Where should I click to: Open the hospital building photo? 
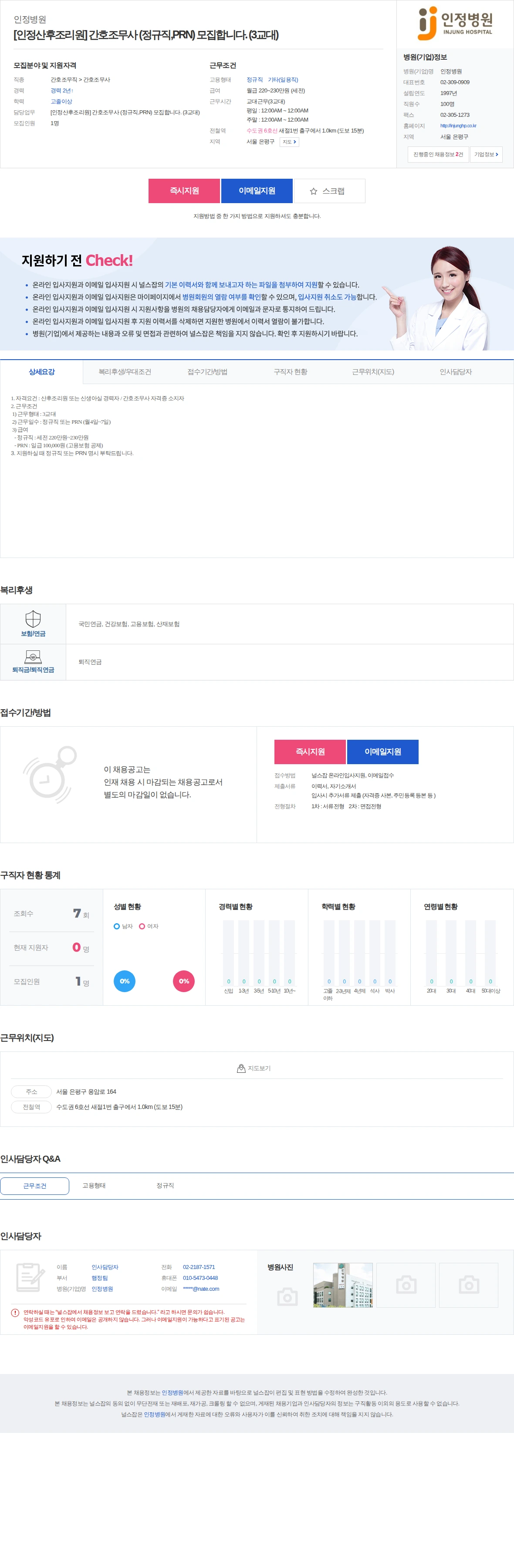pos(342,1284)
